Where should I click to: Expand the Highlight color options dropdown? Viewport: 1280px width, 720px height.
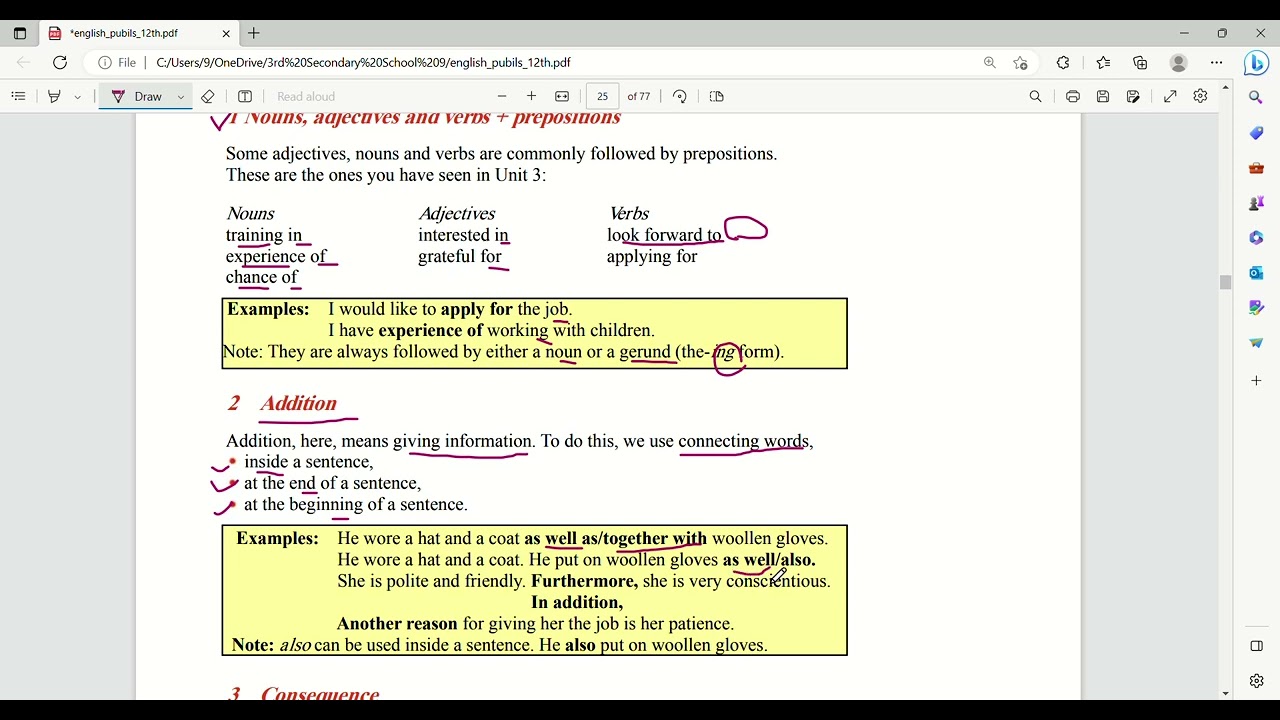point(77,97)
